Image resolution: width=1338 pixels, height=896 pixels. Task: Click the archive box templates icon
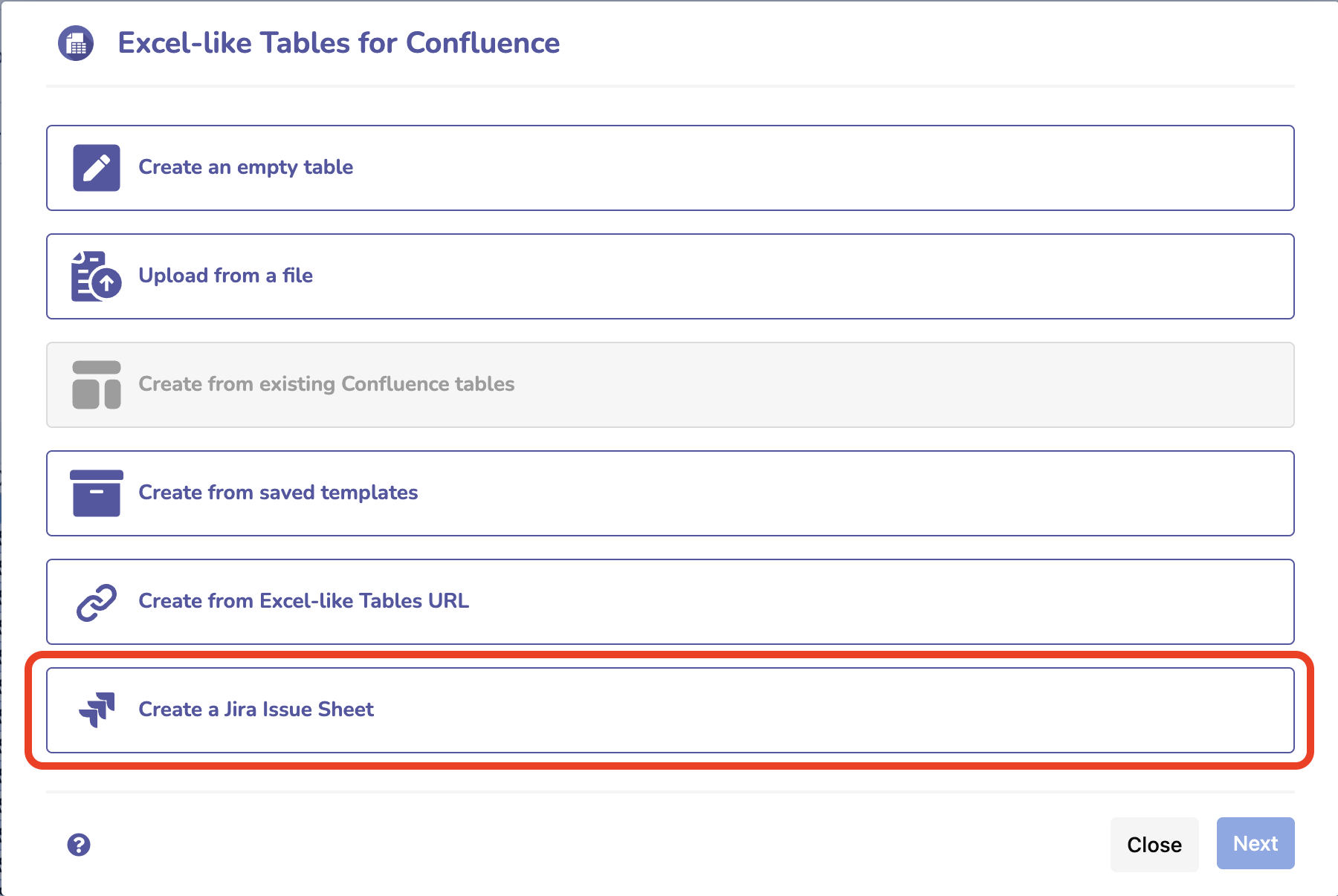click(97, 493)
